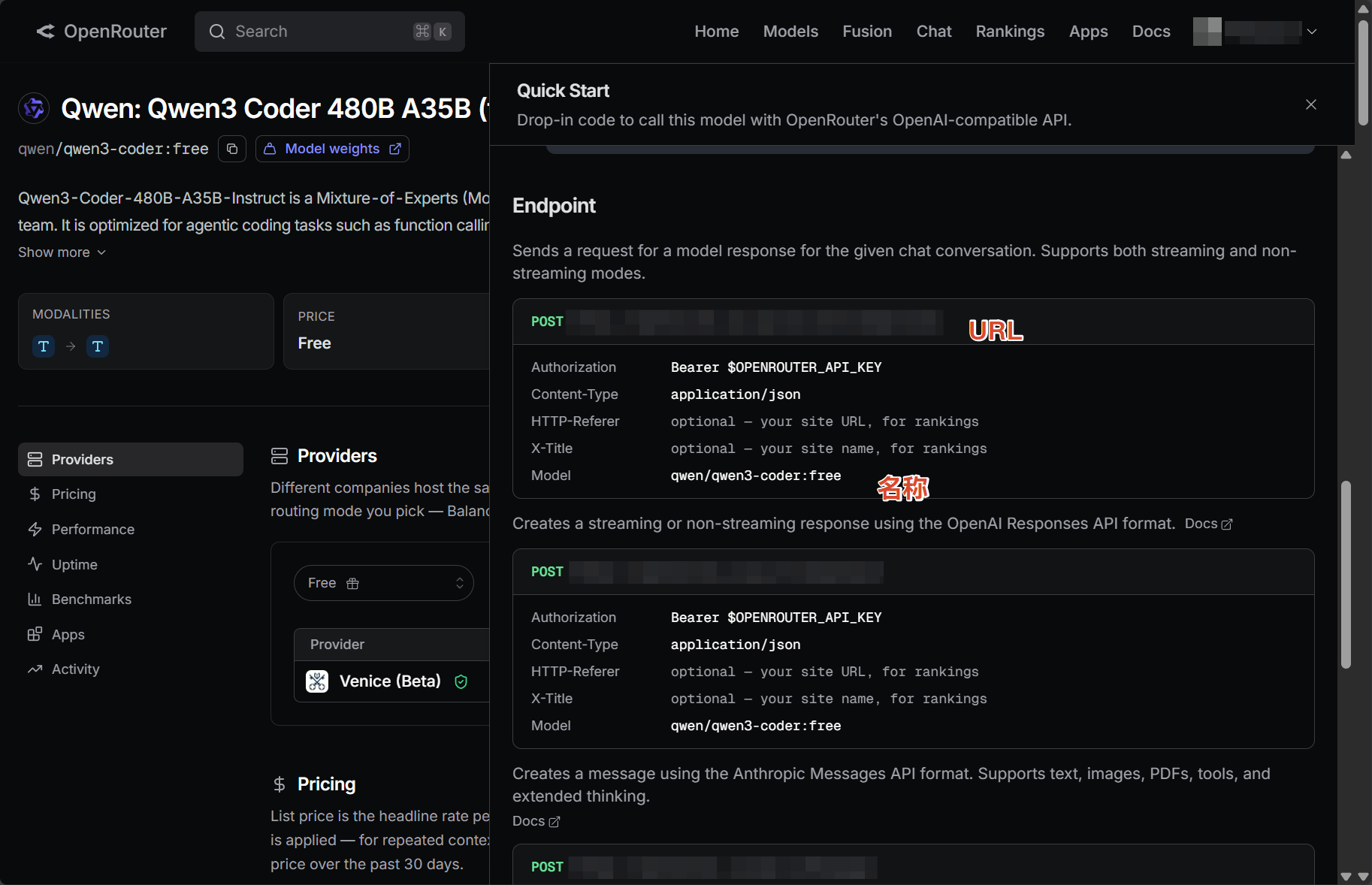
Task: Click the Provider column header
Action: [x=337, y=645]
